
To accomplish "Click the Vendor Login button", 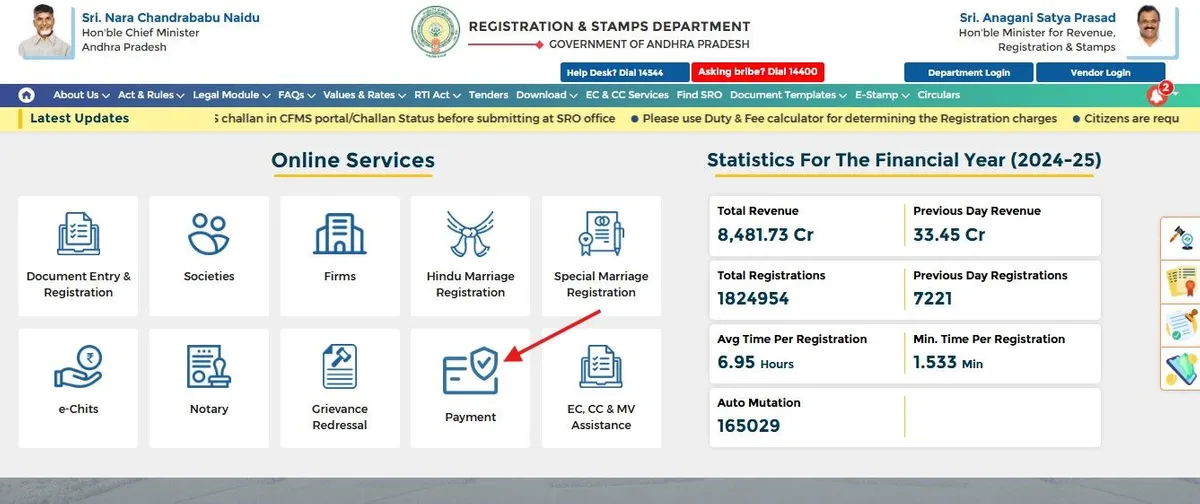I will coord(1099,73).
